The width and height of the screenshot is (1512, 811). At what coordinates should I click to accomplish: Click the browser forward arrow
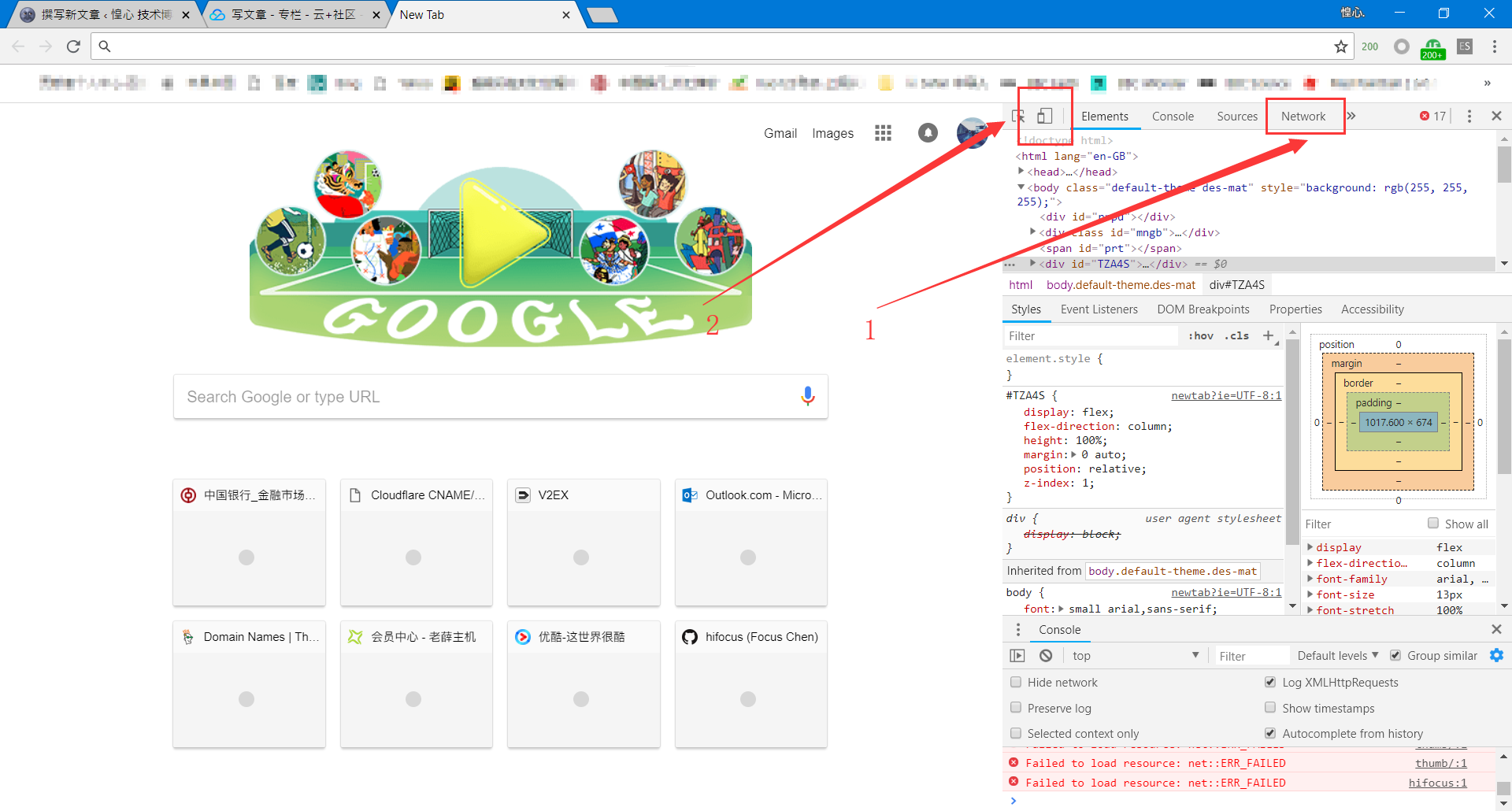coord(46,46)
